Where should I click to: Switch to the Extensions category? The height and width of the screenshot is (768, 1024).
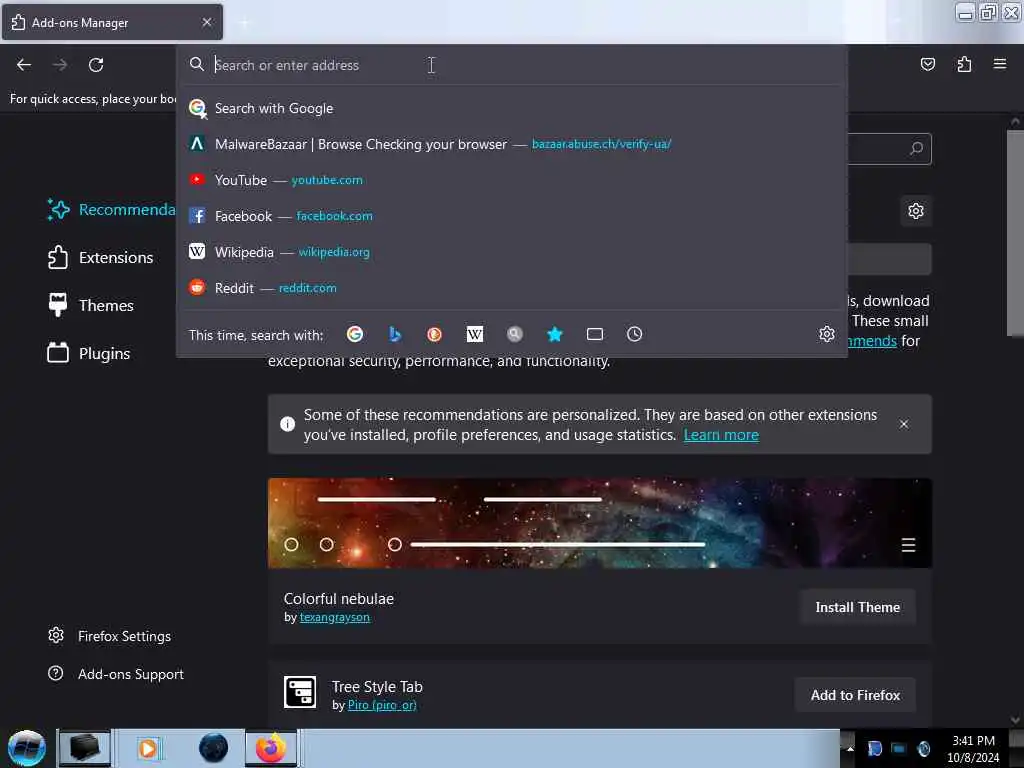coord(101,258)
